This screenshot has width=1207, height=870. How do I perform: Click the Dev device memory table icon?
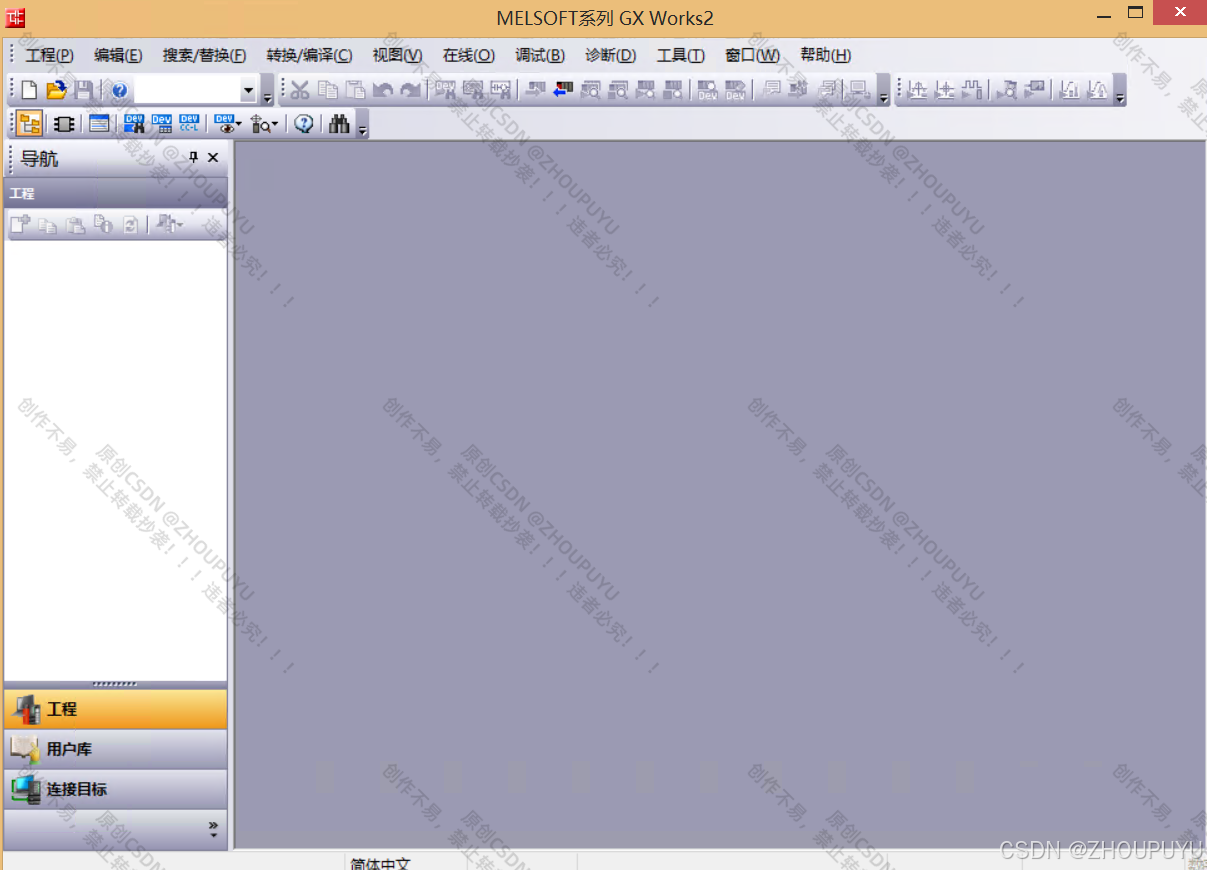point(162,124)
